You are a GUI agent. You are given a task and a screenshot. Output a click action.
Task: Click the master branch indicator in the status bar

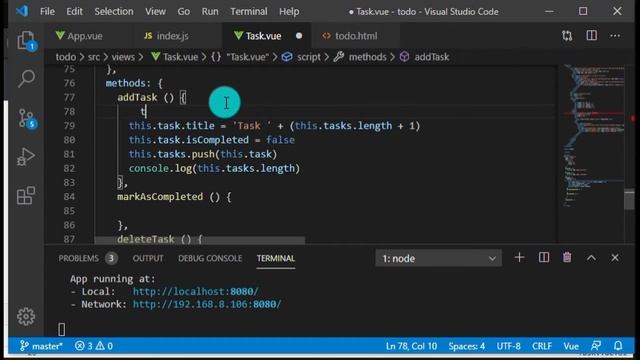coord(41,346)
